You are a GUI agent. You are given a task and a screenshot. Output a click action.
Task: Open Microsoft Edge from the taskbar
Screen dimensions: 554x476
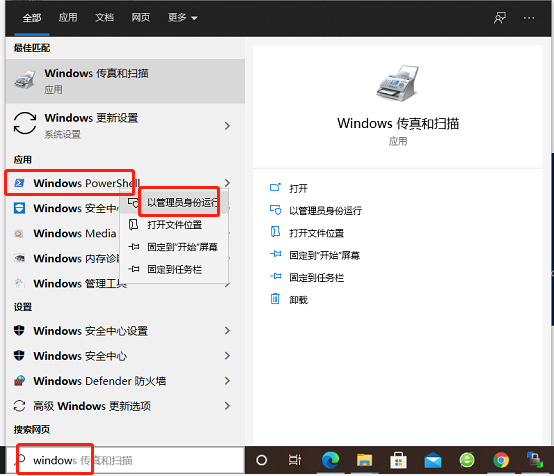coord(330,460)
